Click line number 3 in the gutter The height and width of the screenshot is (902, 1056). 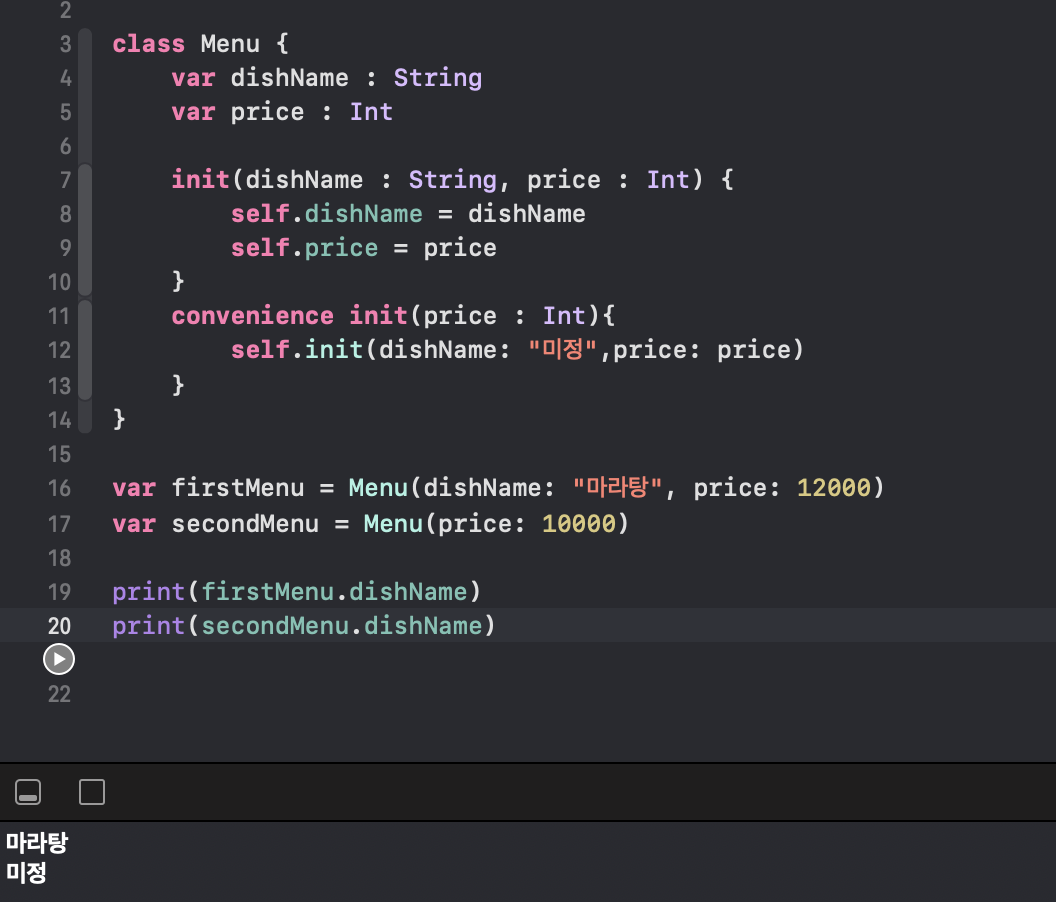pyautogui.click(x=65, y=44)
